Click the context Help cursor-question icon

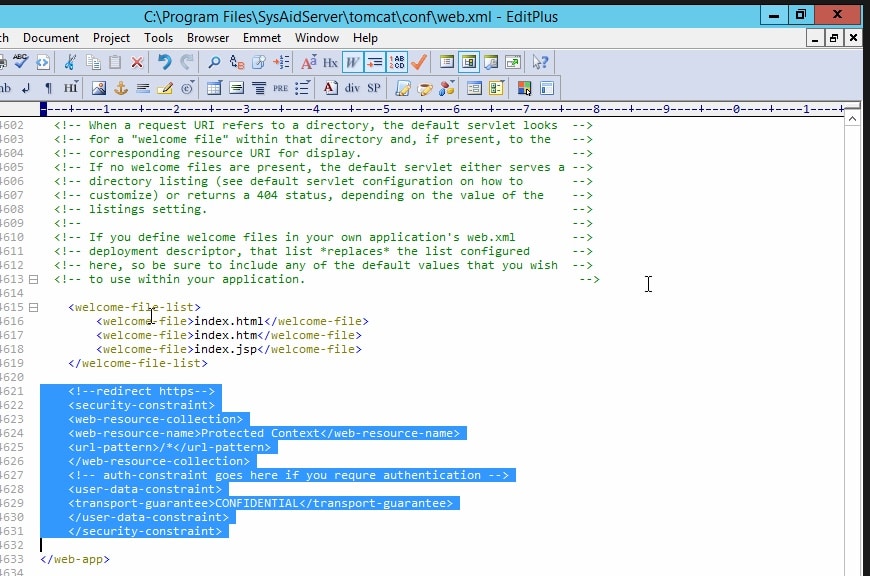[x=540, y=62]
